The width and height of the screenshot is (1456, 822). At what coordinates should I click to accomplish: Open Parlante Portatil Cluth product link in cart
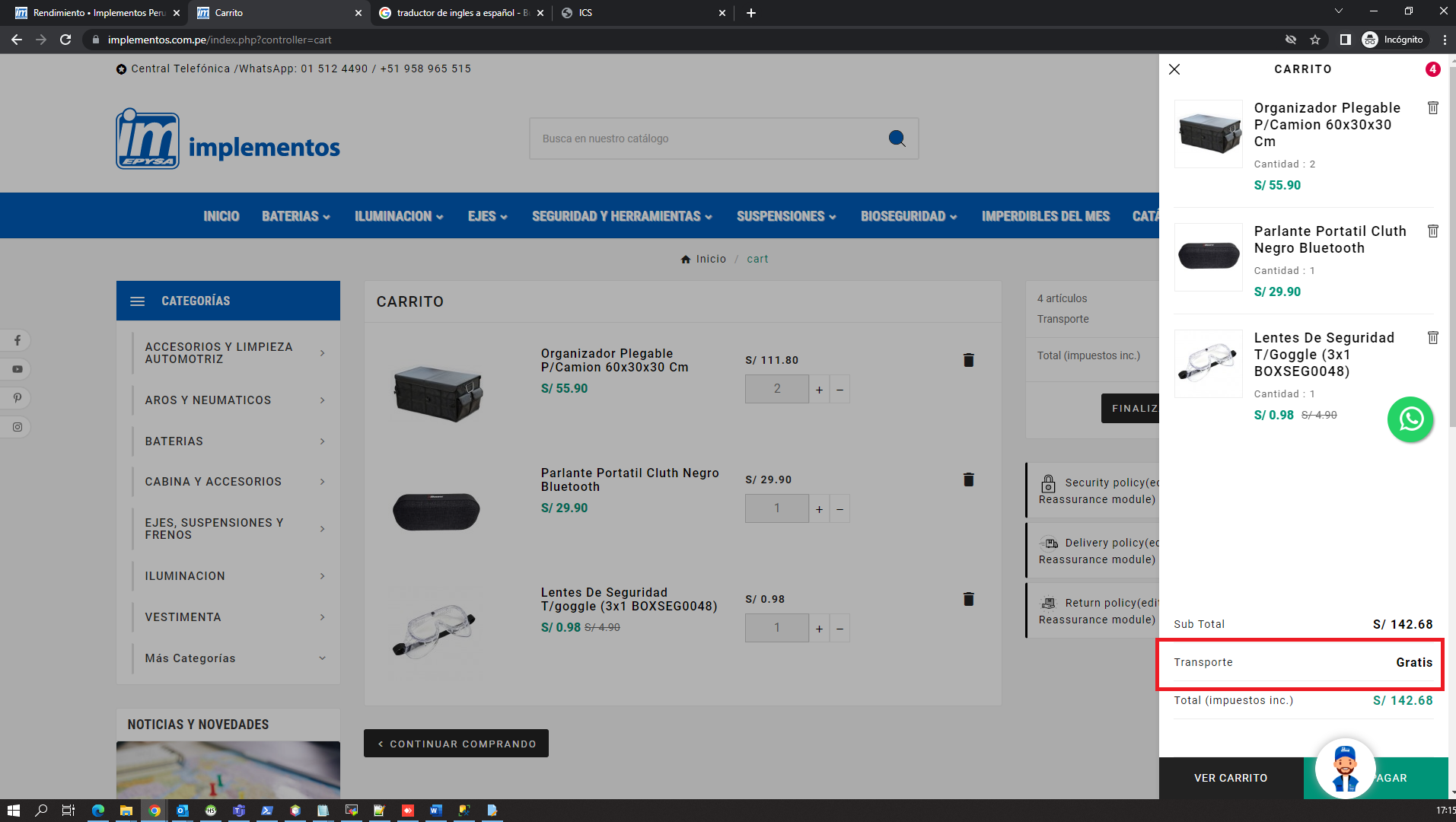pyautogui.click(x=630, y=480)
